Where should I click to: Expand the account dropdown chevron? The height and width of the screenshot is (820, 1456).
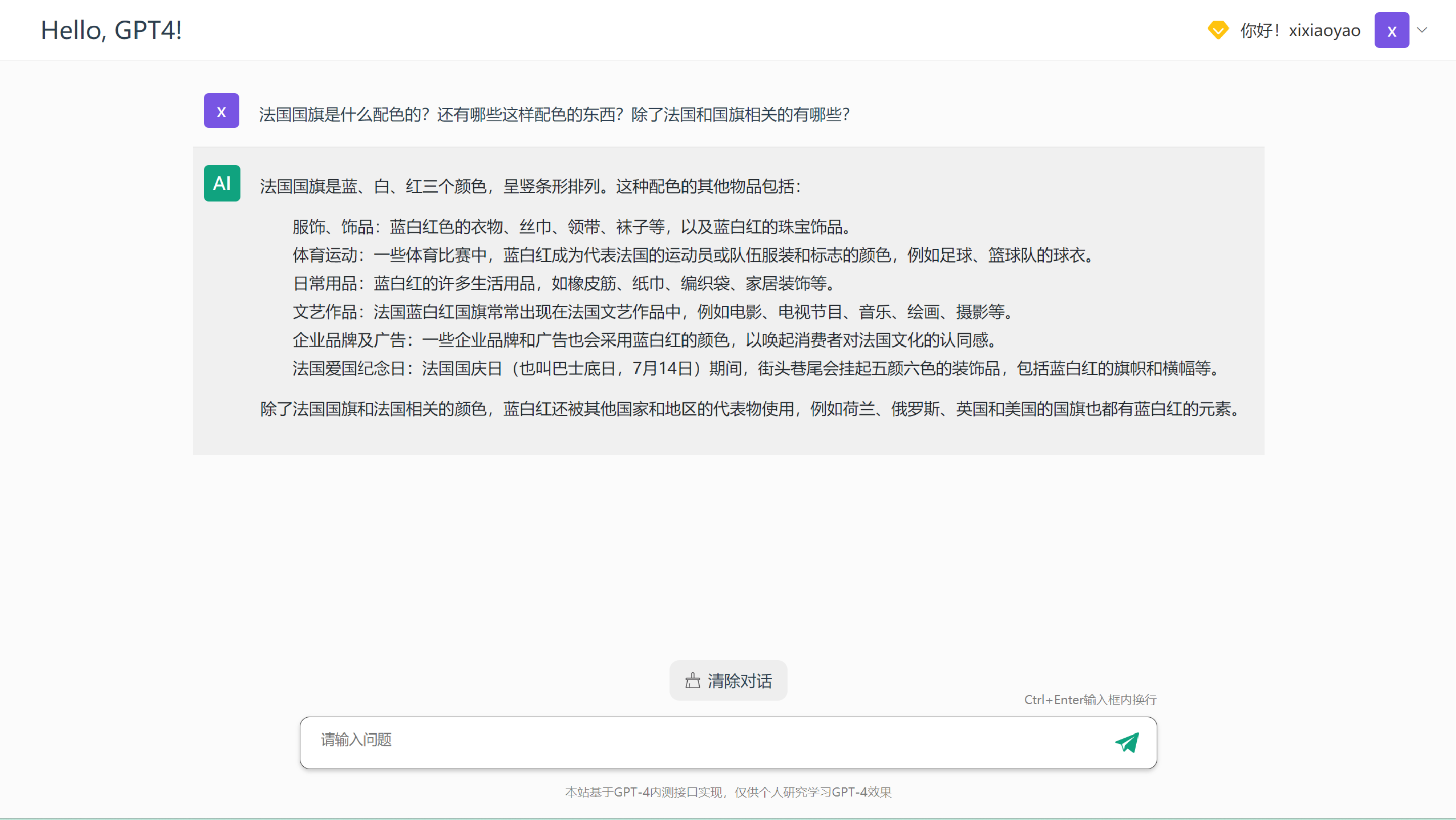pos(1422,30)
